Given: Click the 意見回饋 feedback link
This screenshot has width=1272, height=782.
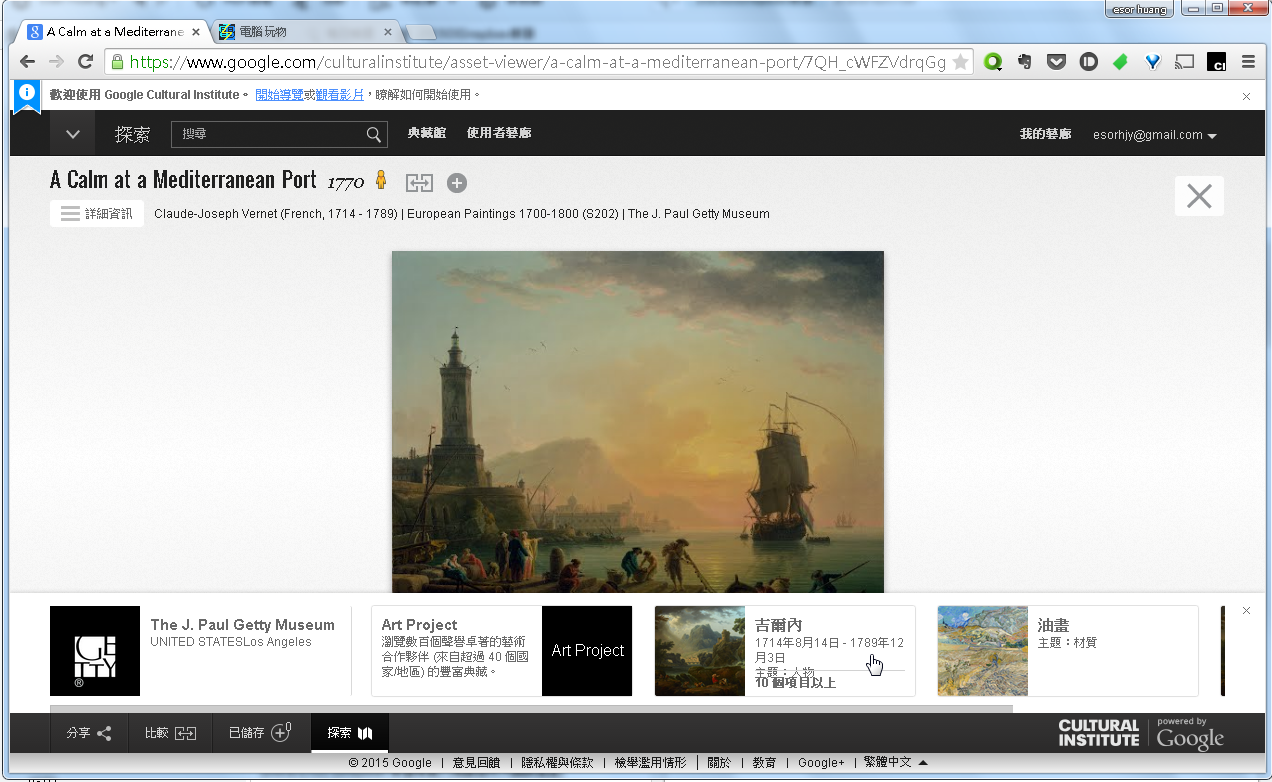Looking at the screenshot, I should pyautogui.click(x=476, y=762).
